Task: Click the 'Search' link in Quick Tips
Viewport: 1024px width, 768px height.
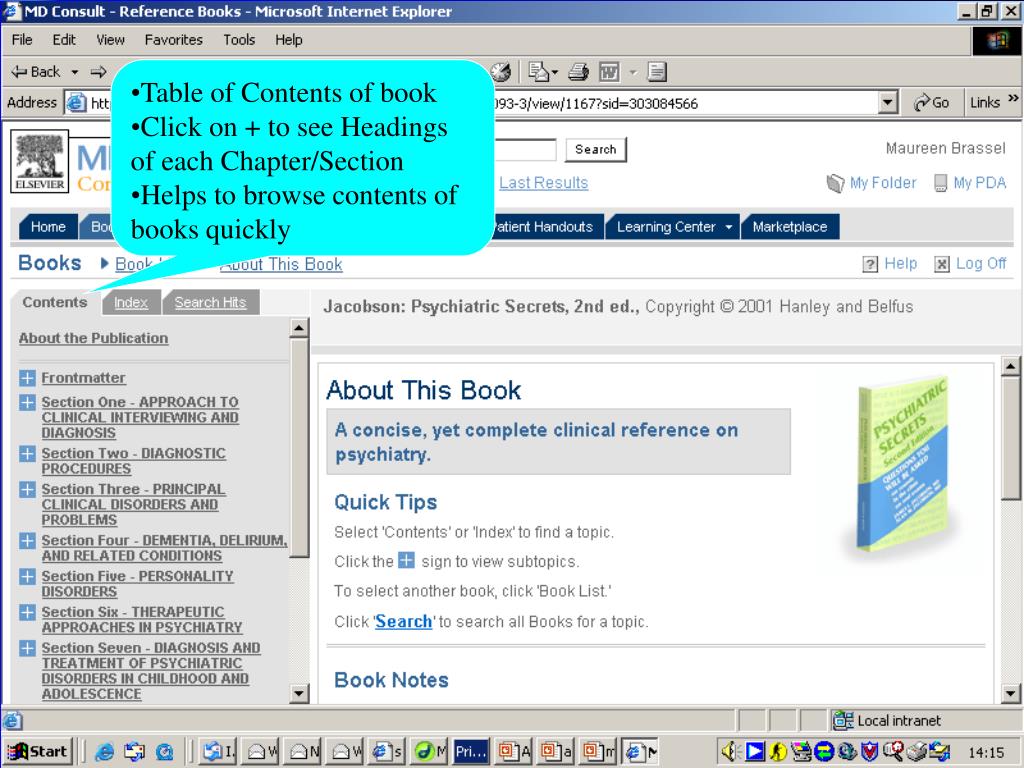Action: pos(404,621)
